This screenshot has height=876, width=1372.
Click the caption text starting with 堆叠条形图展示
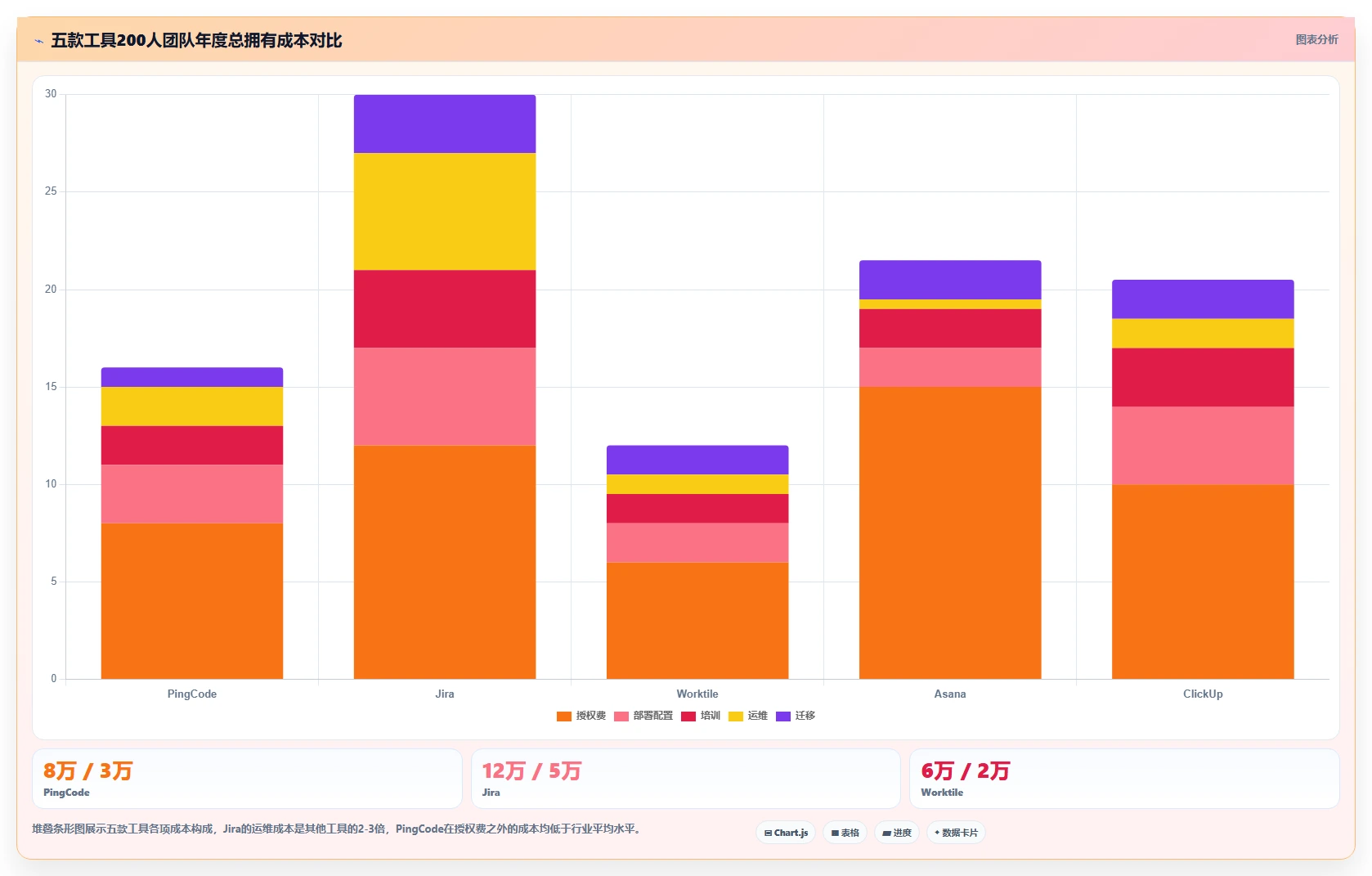tap(338, 829)
